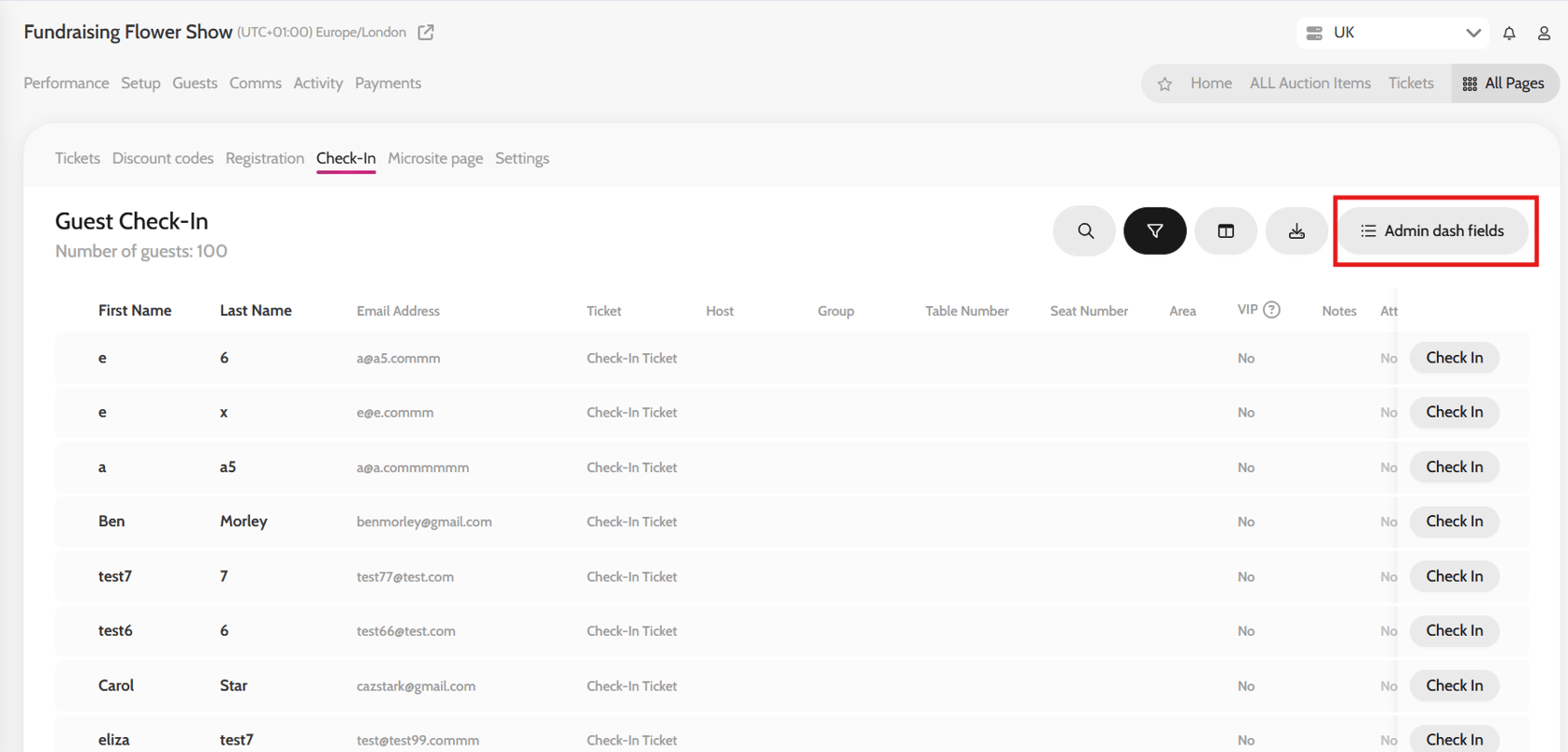Open the Comms menu

pyautogui.click(x=256, y=83)
